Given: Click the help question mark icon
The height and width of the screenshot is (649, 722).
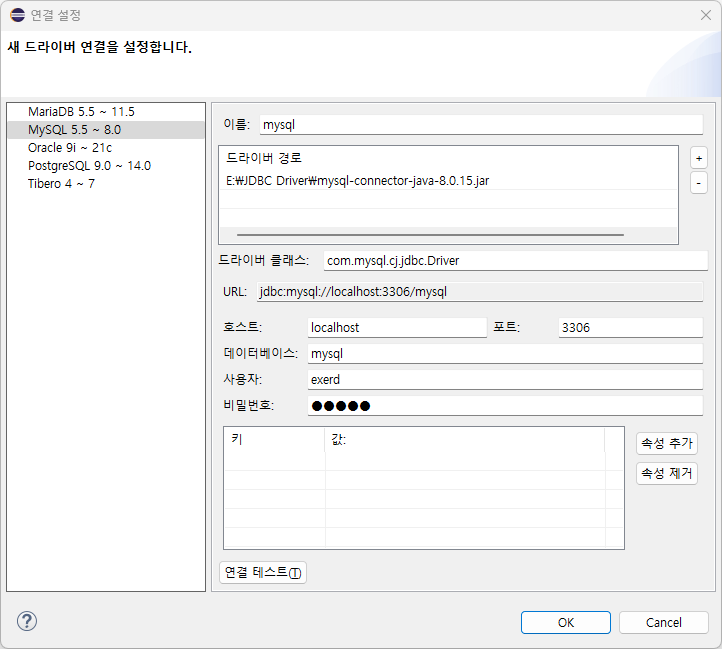Looking at the screenshot, I should point(27,621).
